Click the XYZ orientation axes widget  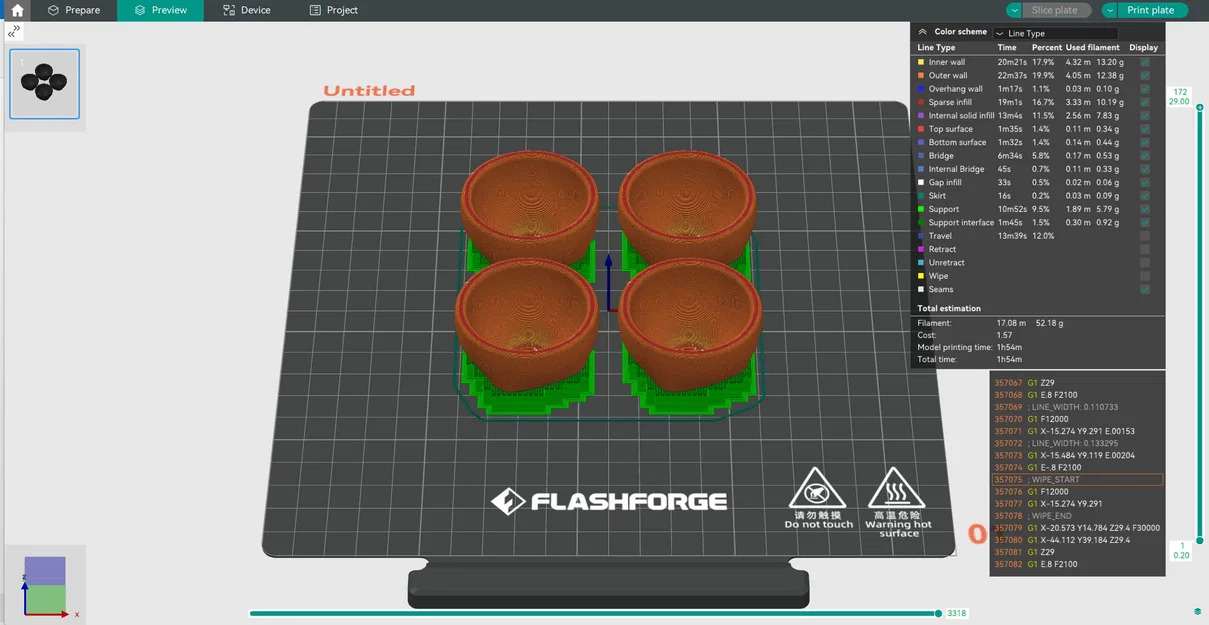(x=46, y=587)
